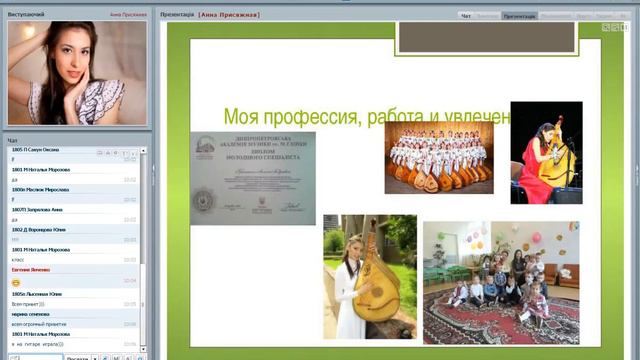Switch to the Чат tab
The width and height of the screenshot is (640, 360).
tap(466, 16)
